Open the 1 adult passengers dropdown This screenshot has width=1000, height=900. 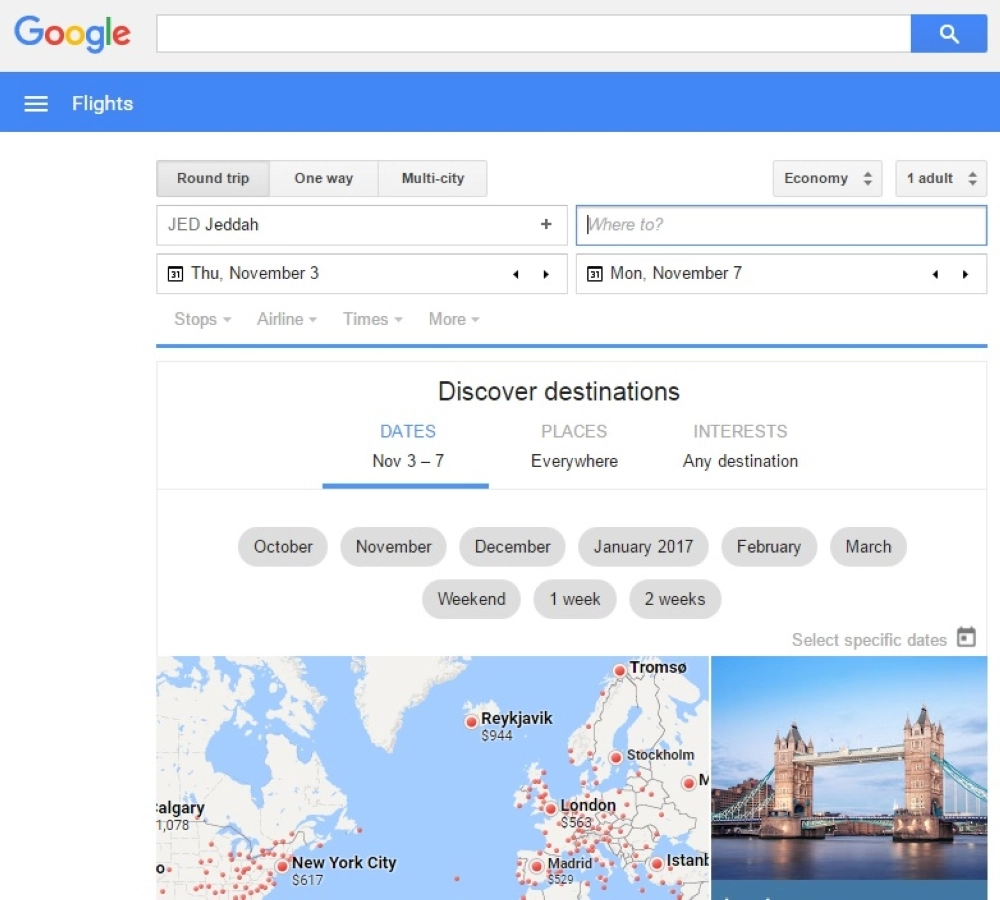pyautogui.click(x=940, y=179)
